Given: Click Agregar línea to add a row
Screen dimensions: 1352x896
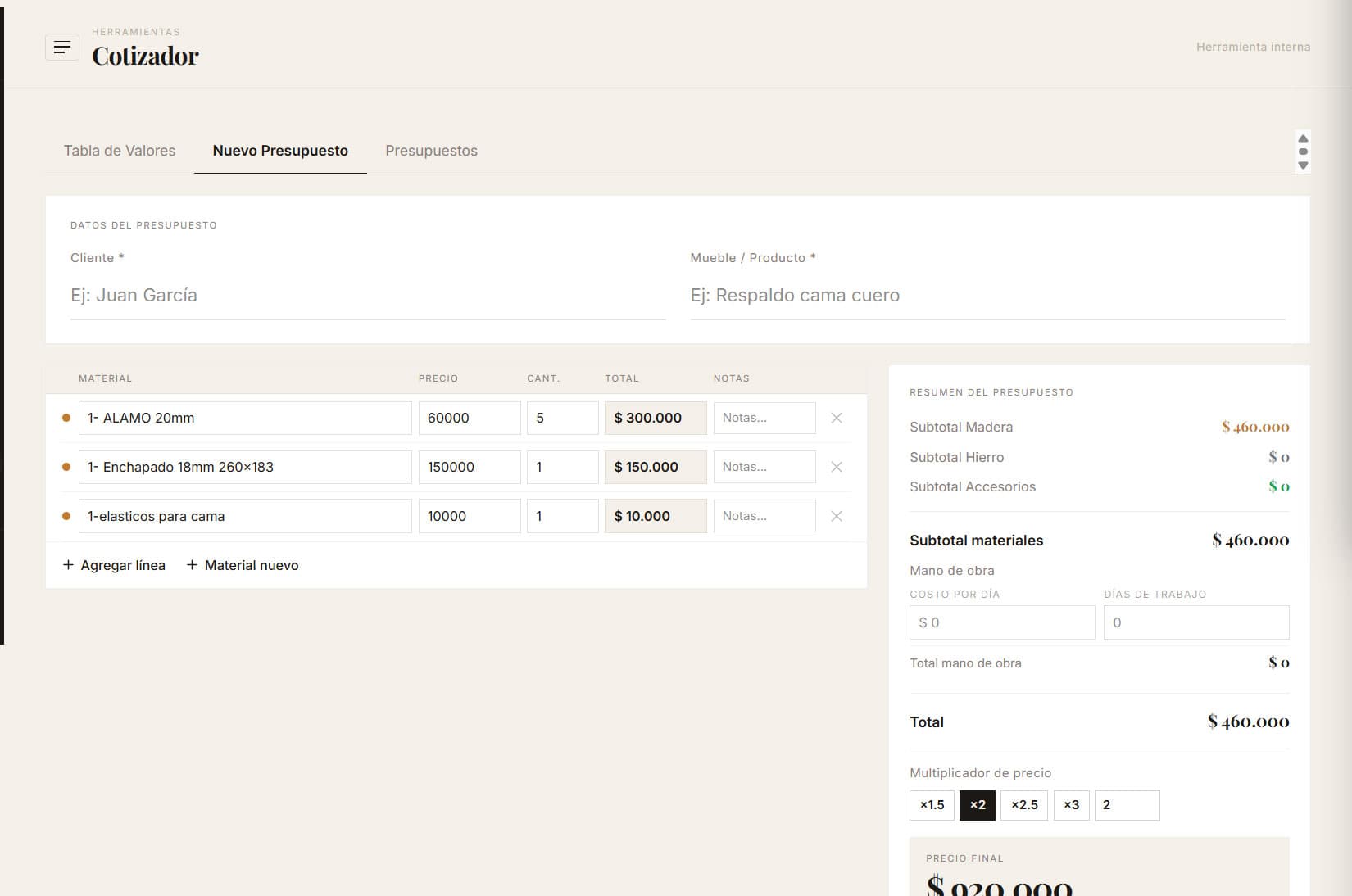Looking at the screenshot, I should [x=114, y=565].
